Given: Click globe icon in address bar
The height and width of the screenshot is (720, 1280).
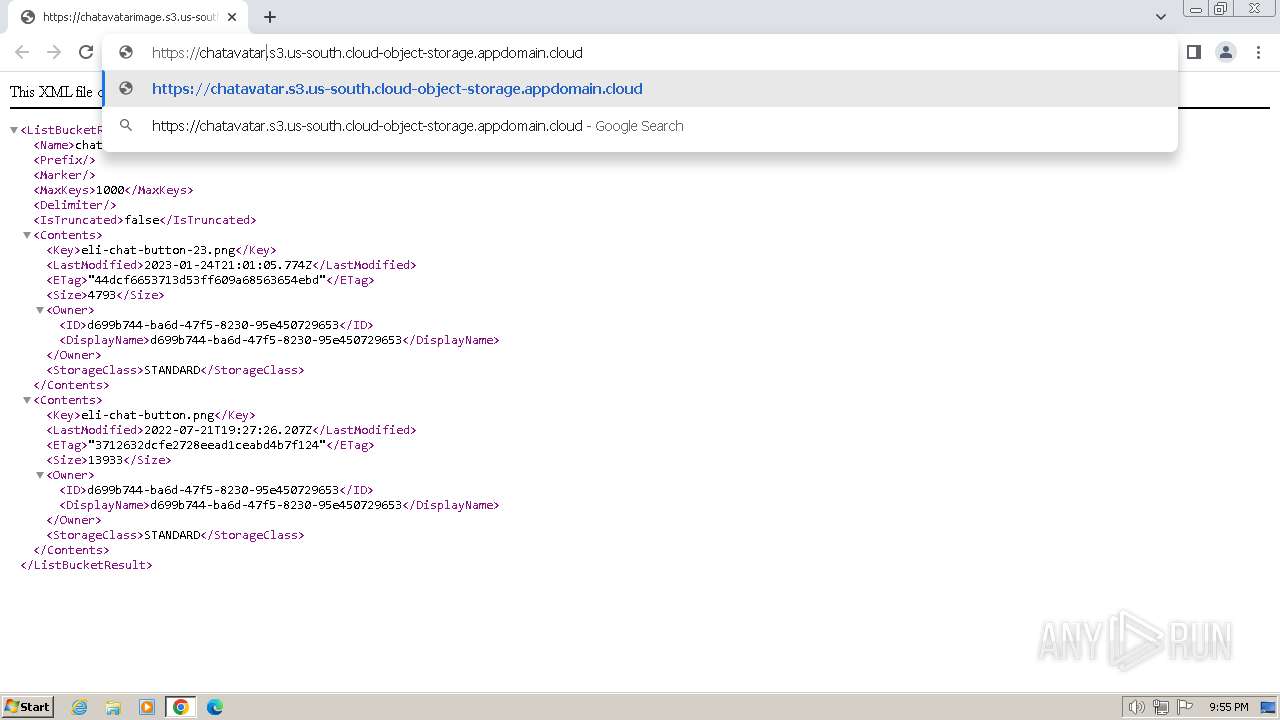Looking at the screenshot, I should (126, 52).
